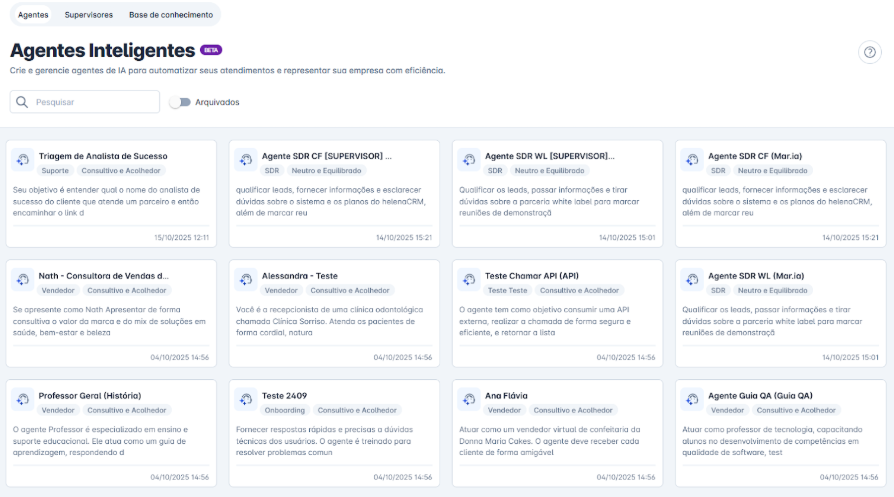
Task: Toggle the Arquivados switch
Action: coord(180,102)
